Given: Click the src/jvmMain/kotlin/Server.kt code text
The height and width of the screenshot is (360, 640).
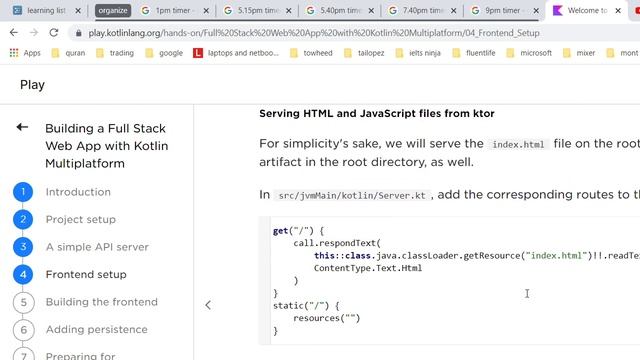Looking at the screenshot, I should [352, 196].
